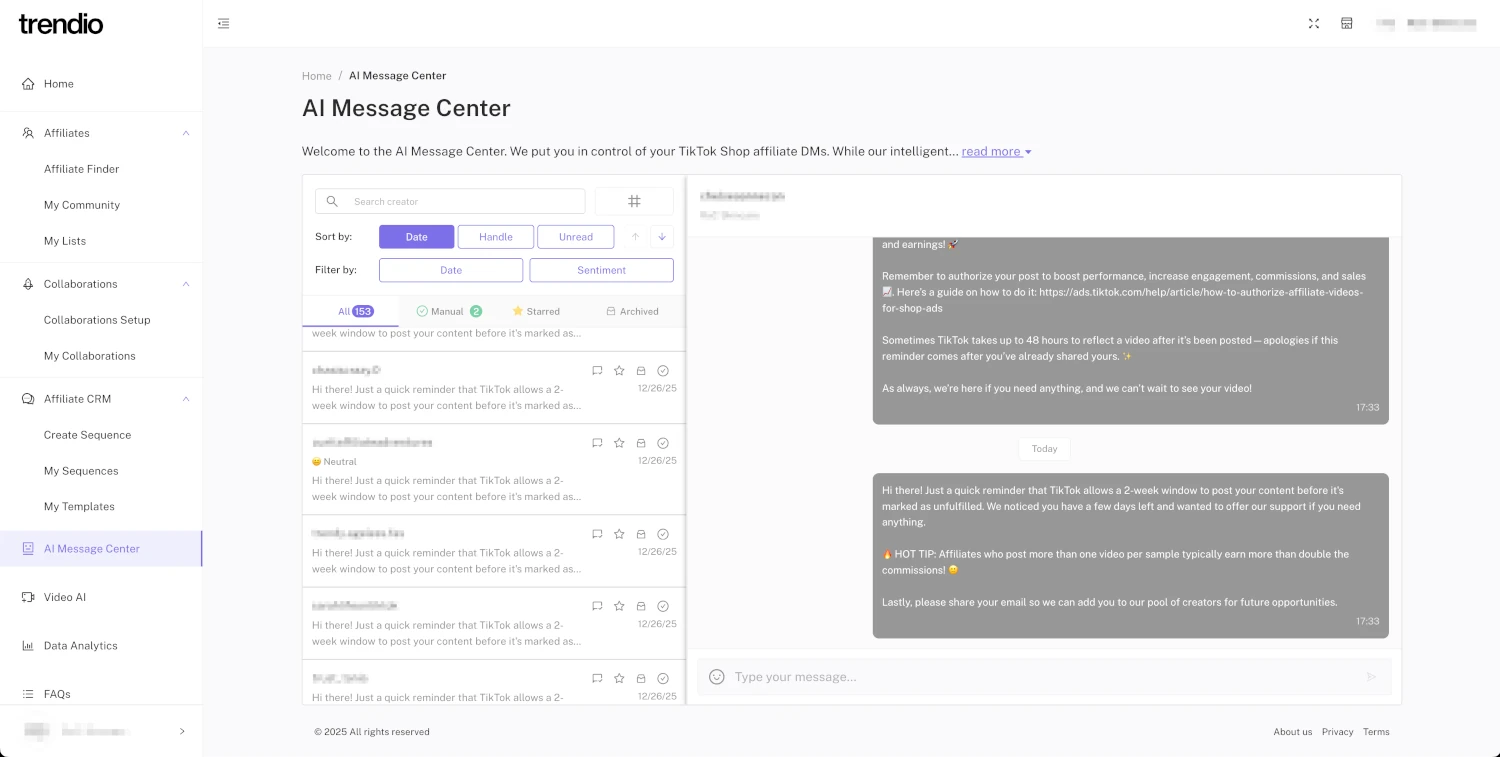Click the fullscreen icon in top bar
Screen dimensions: 1500x757
click(x=1314, y=24)
